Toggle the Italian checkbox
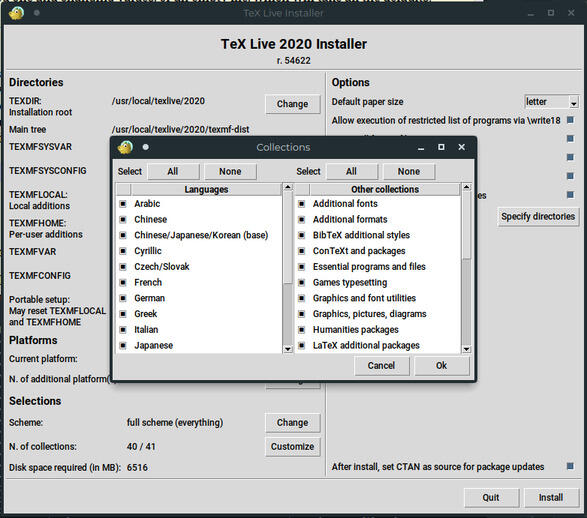Screen dimensions: 587x518 pos(122,329)
